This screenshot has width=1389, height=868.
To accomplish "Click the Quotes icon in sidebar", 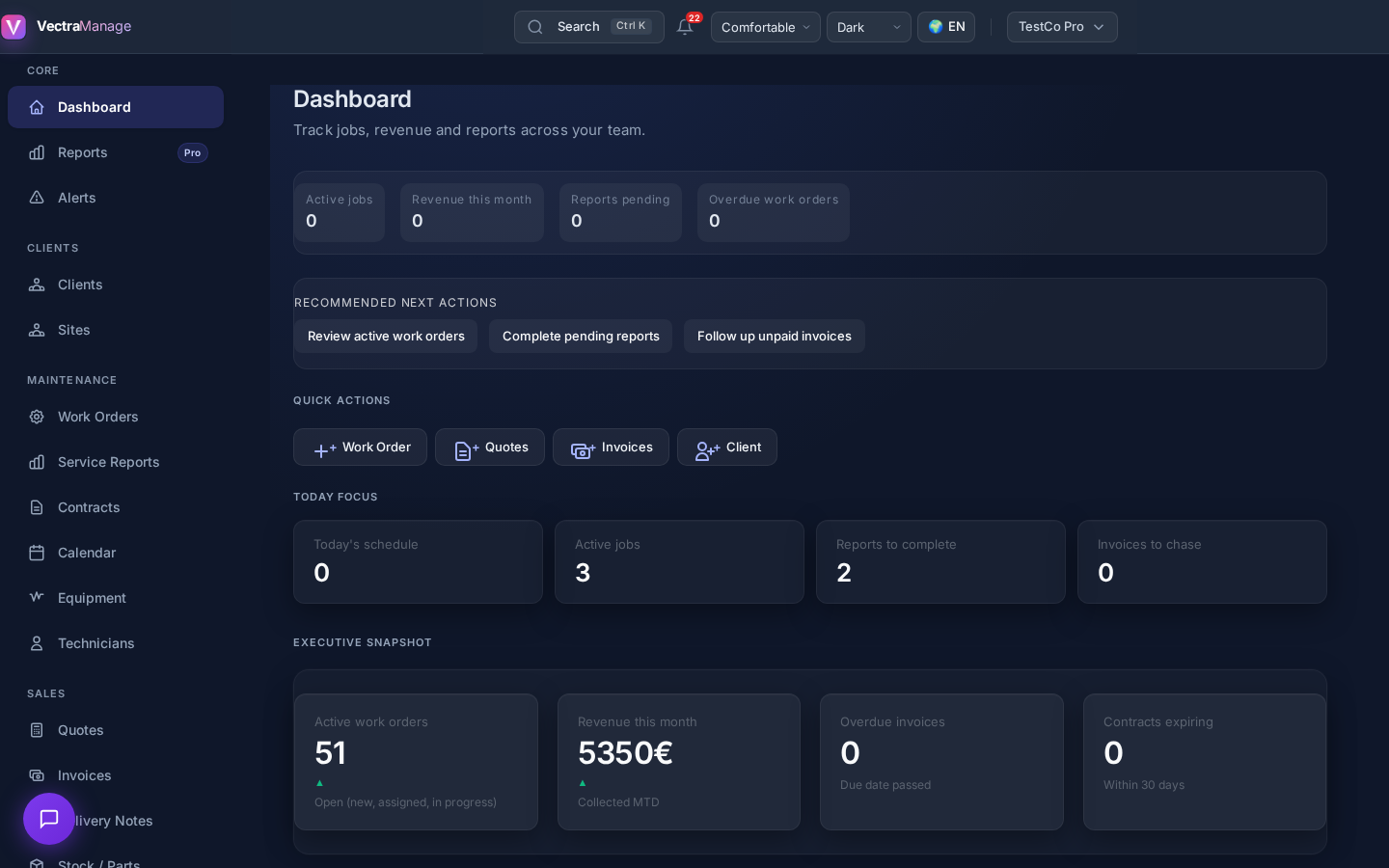I will coord(37,730).
